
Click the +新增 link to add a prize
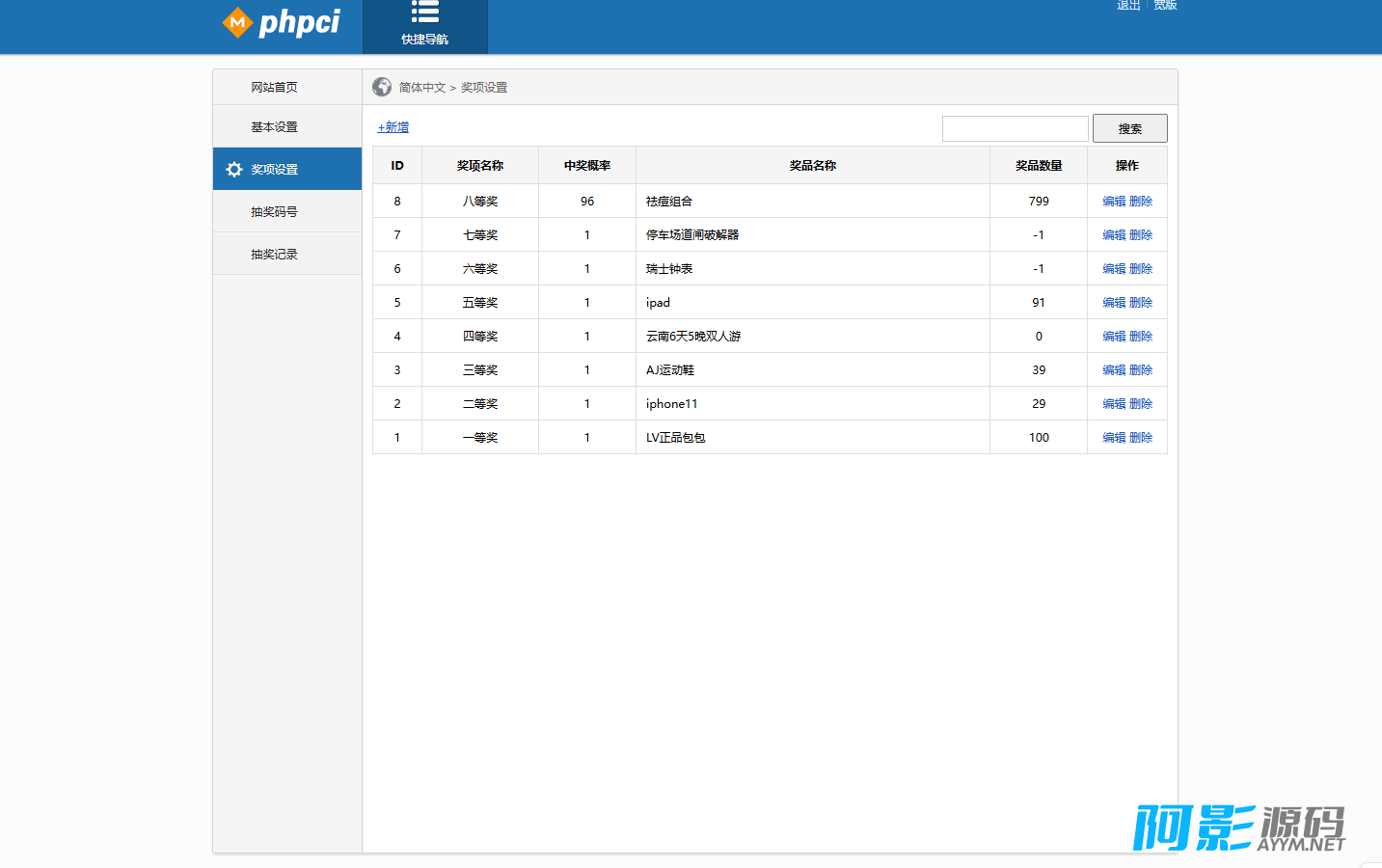pos(393,127)
